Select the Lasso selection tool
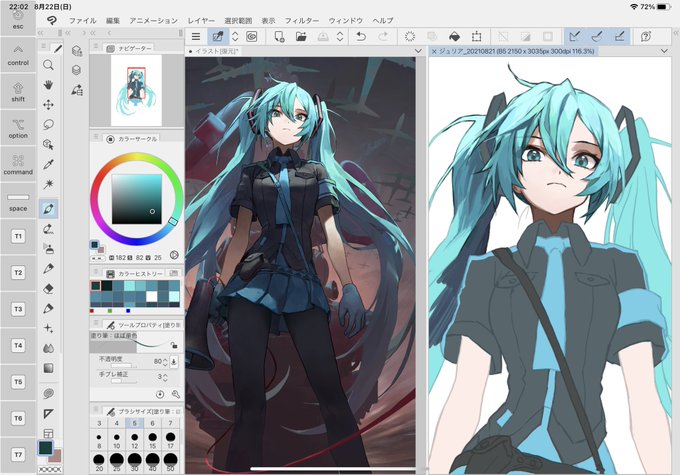680x475 pixels. click(x=48, y=124)
